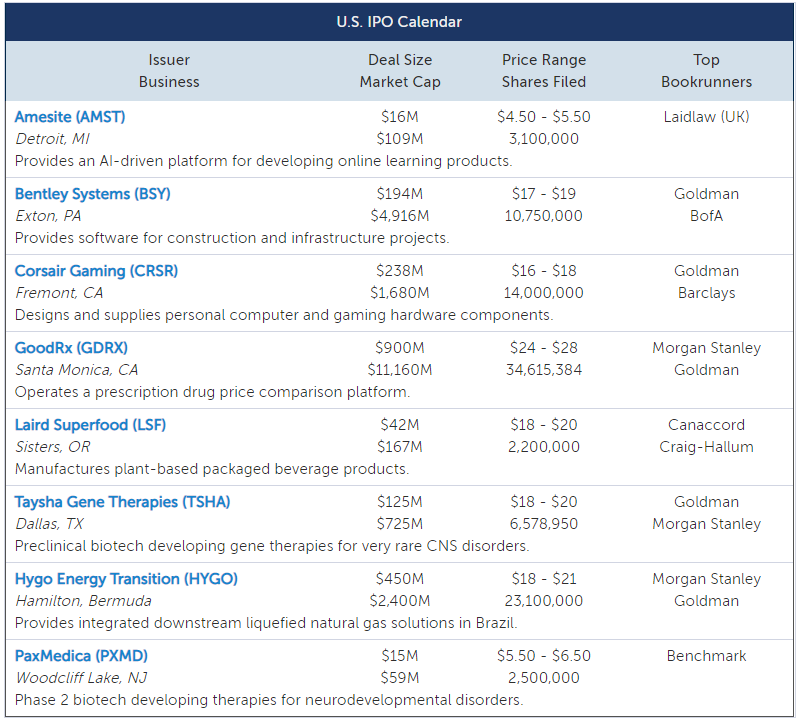
Task: Select Corsair deal size $238M
Action: (x=400, y=271)
